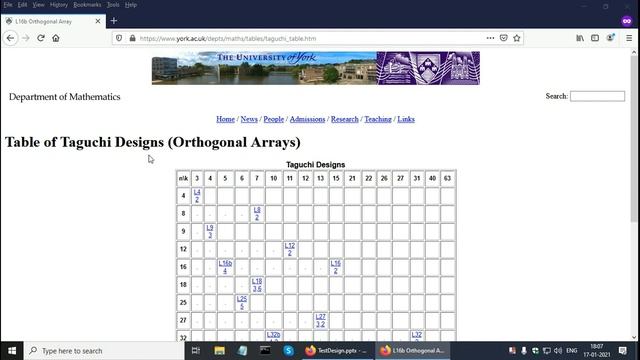Open the History menu
The image size is (640, 360).
coord(59,5)
